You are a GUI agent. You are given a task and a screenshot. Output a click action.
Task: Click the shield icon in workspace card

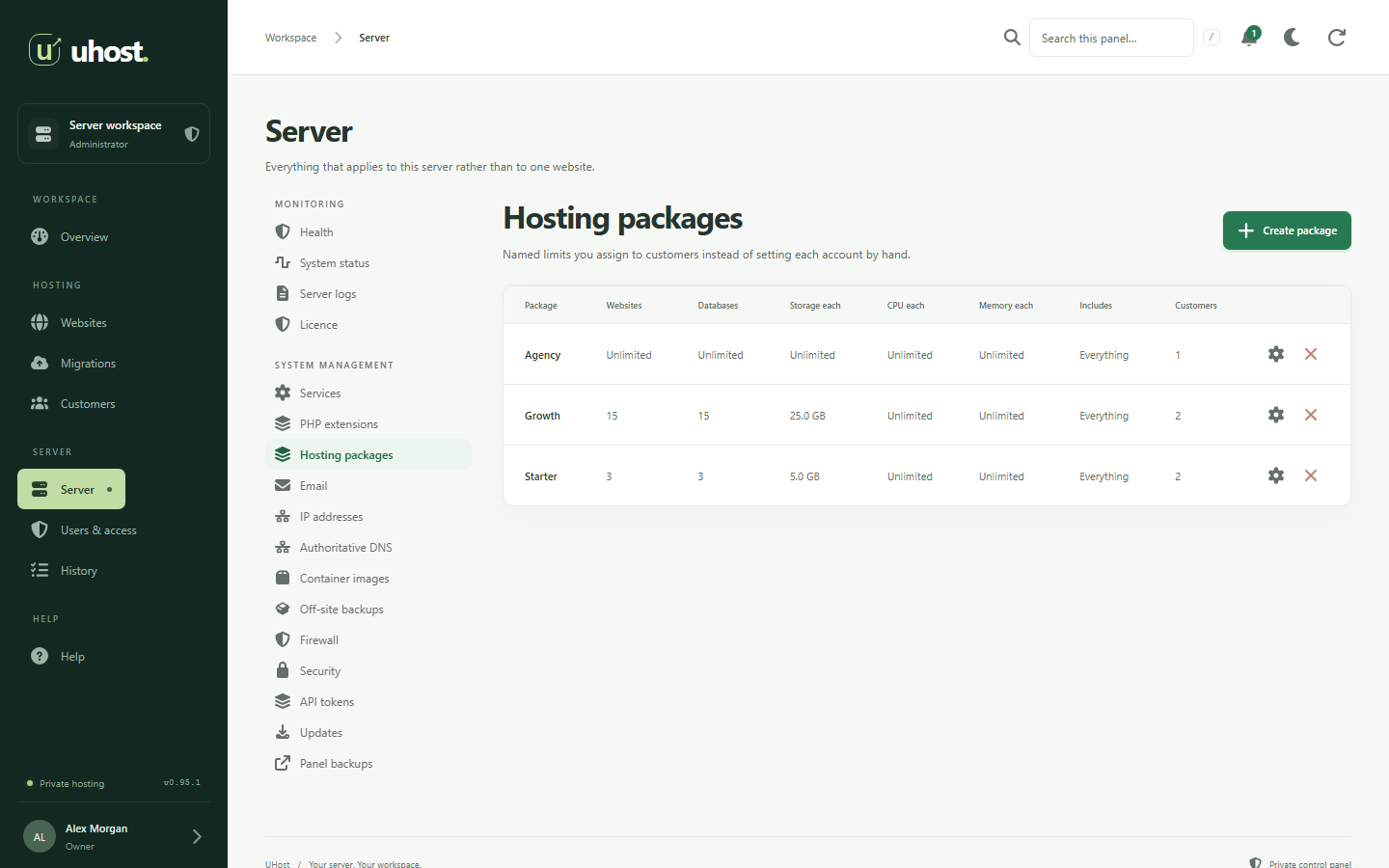(192, 134)
